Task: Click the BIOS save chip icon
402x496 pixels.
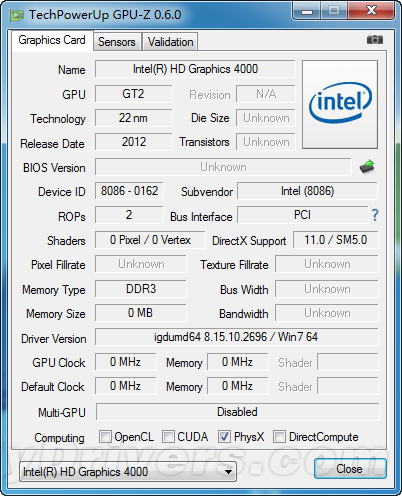Action: coord(367,167)
